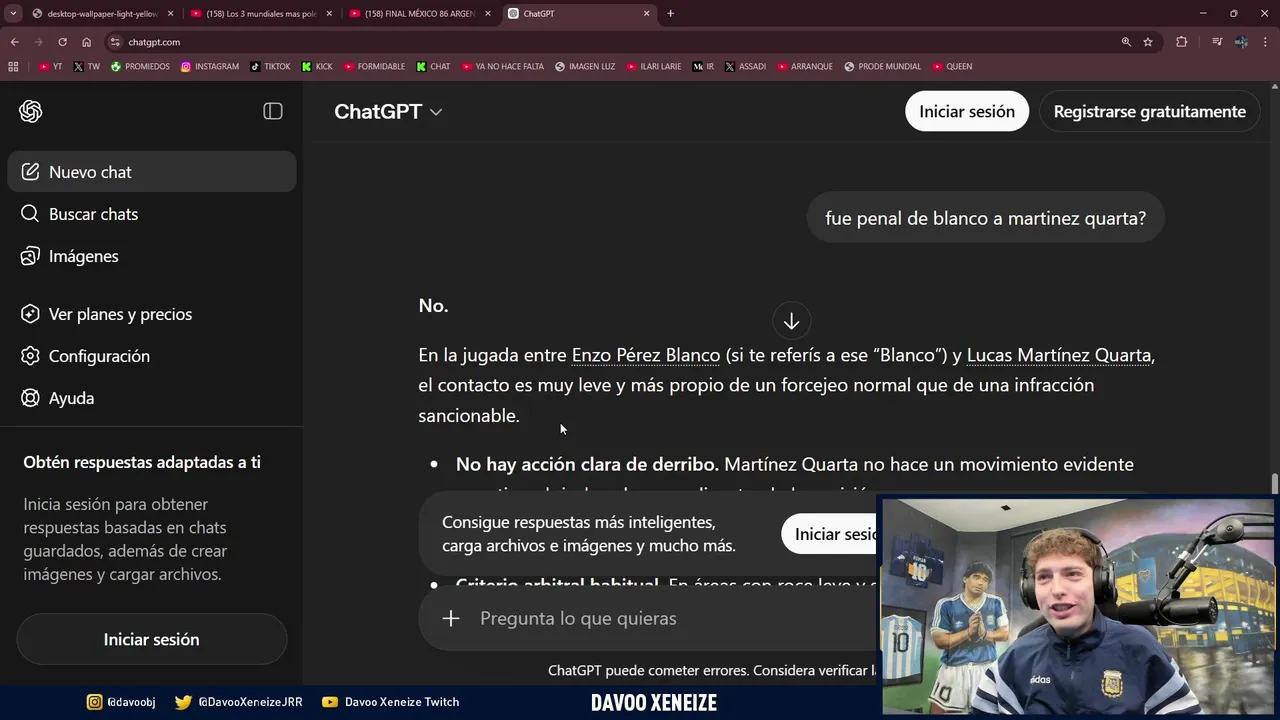Viewport: 1280px width, 720px height.
Task: Open the Lucas Martínez Quarta link
Action: pos(1059,355)
